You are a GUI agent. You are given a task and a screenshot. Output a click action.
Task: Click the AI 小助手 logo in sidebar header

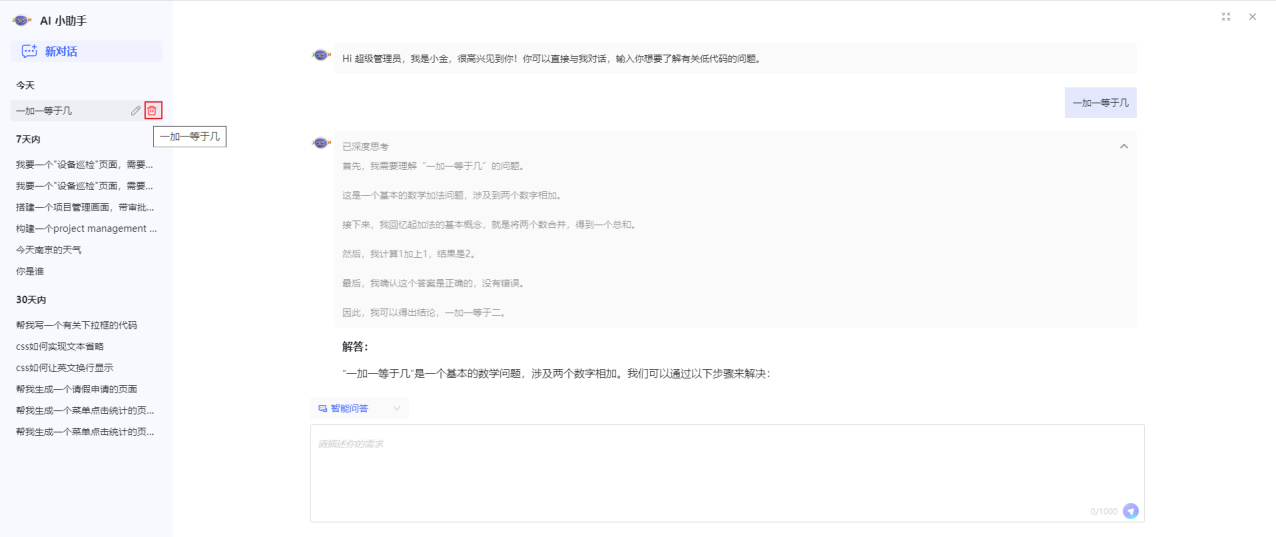(22, 20)
